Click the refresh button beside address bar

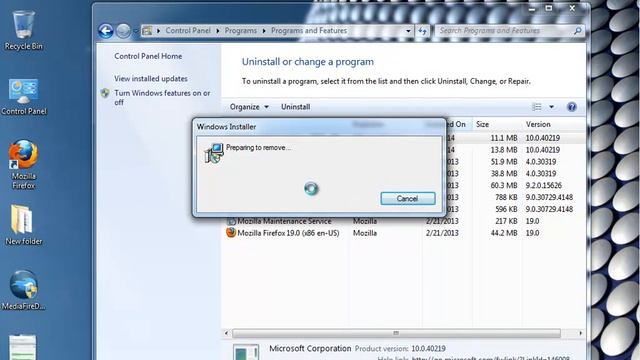422,31
